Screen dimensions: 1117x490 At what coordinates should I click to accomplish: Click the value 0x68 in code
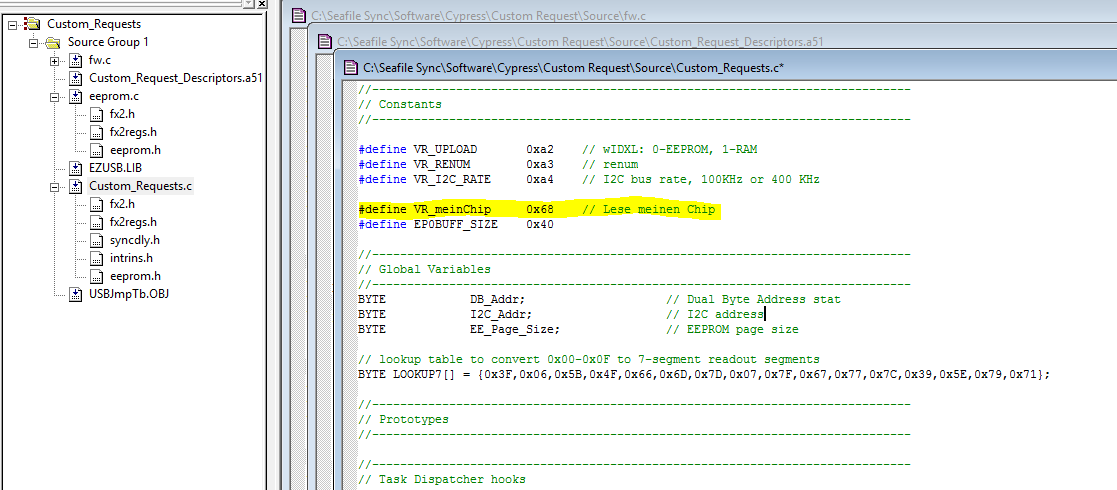(540, 209)
